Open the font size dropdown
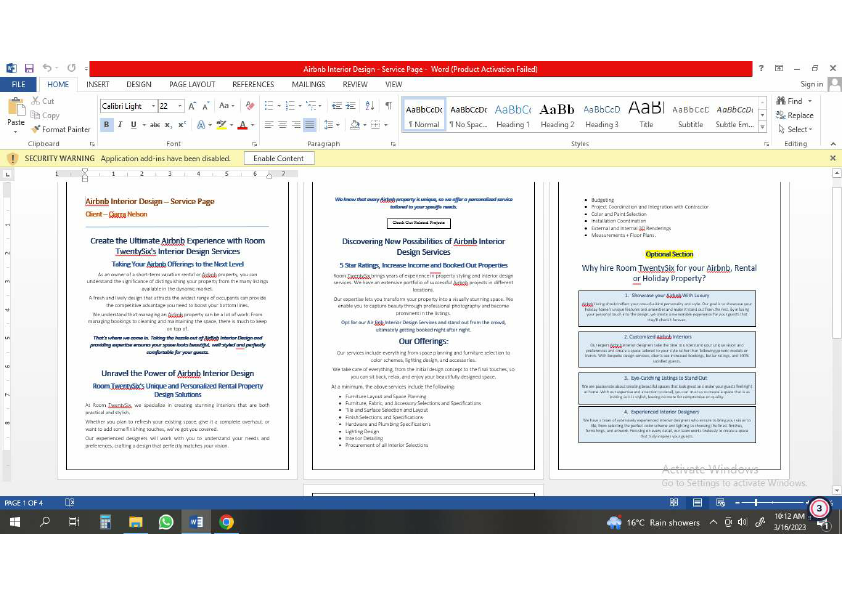This screenshot has width=842, height=595. click(x=180, y=106)
